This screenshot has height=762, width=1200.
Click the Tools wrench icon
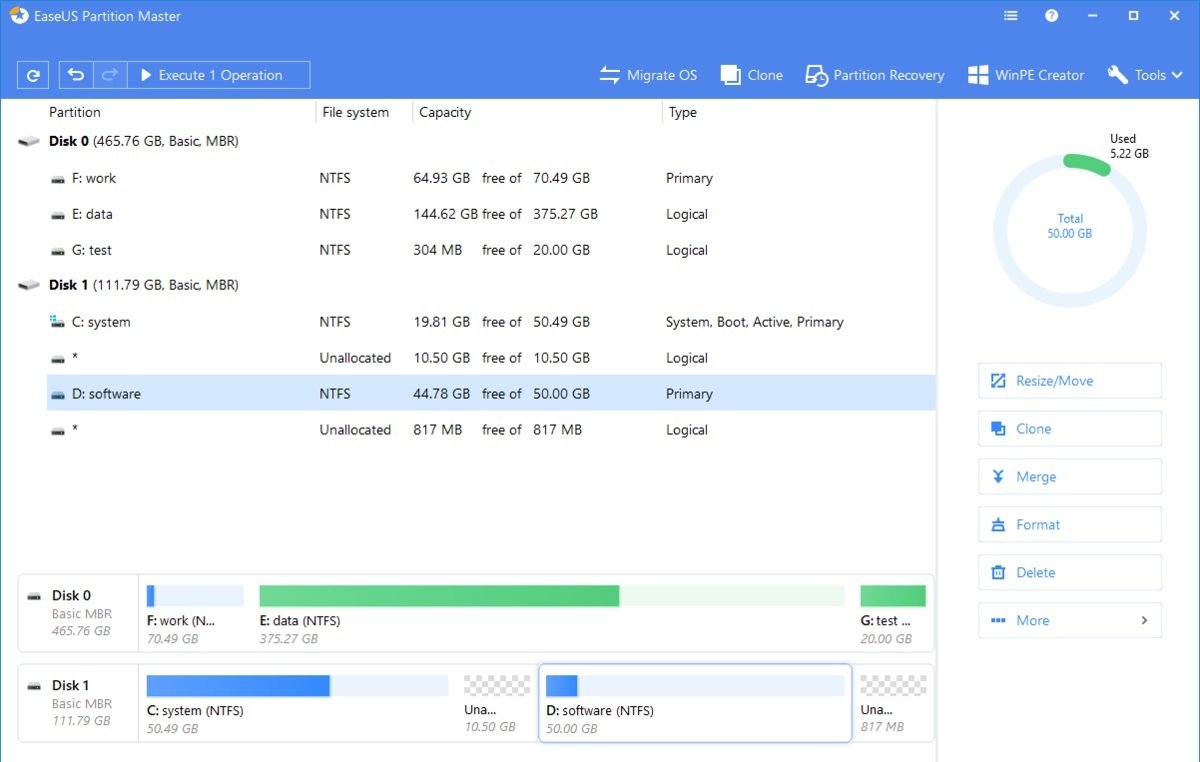coord(1118,75)
